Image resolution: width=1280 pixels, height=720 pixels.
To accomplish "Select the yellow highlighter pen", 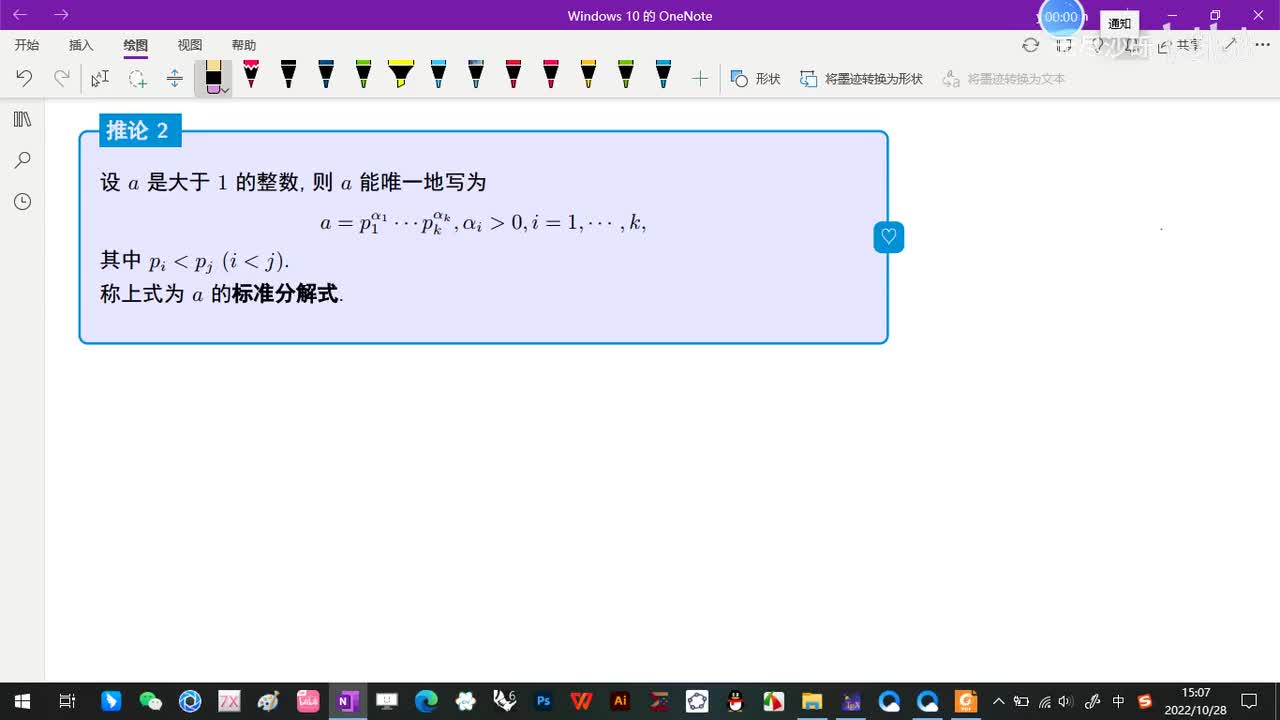I will pos(401,74).
